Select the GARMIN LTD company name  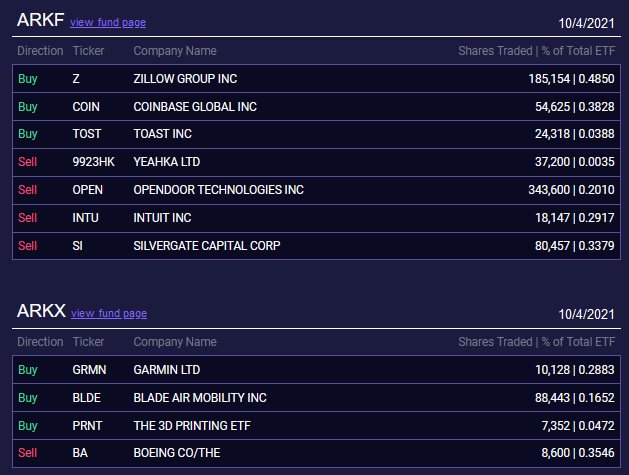point(167,369)
